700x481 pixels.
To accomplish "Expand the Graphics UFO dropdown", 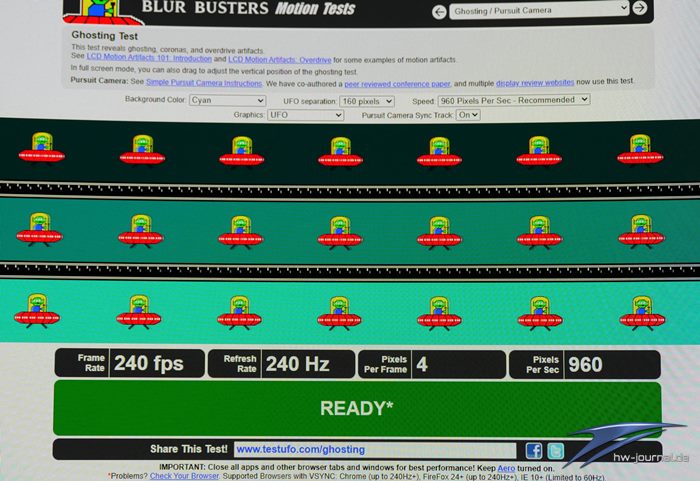I will 306,115.
